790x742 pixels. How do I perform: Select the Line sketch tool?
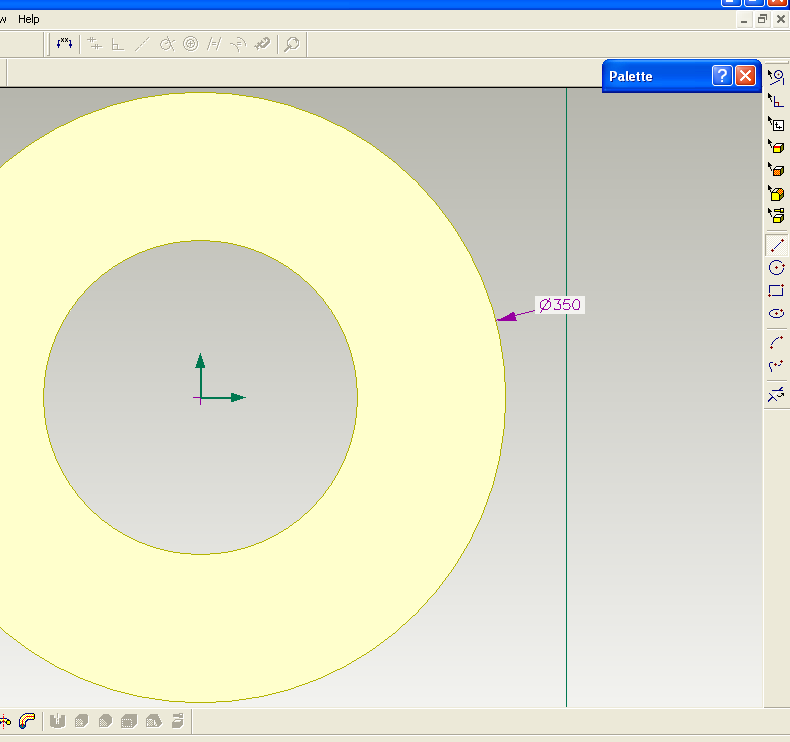(x=776, y=245)
